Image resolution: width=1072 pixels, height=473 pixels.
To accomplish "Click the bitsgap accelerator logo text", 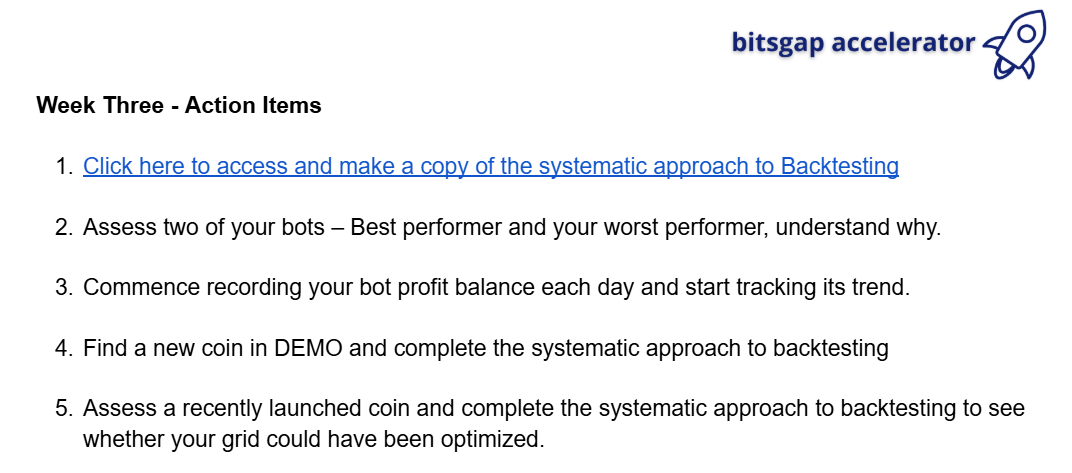I will [853, 42].
